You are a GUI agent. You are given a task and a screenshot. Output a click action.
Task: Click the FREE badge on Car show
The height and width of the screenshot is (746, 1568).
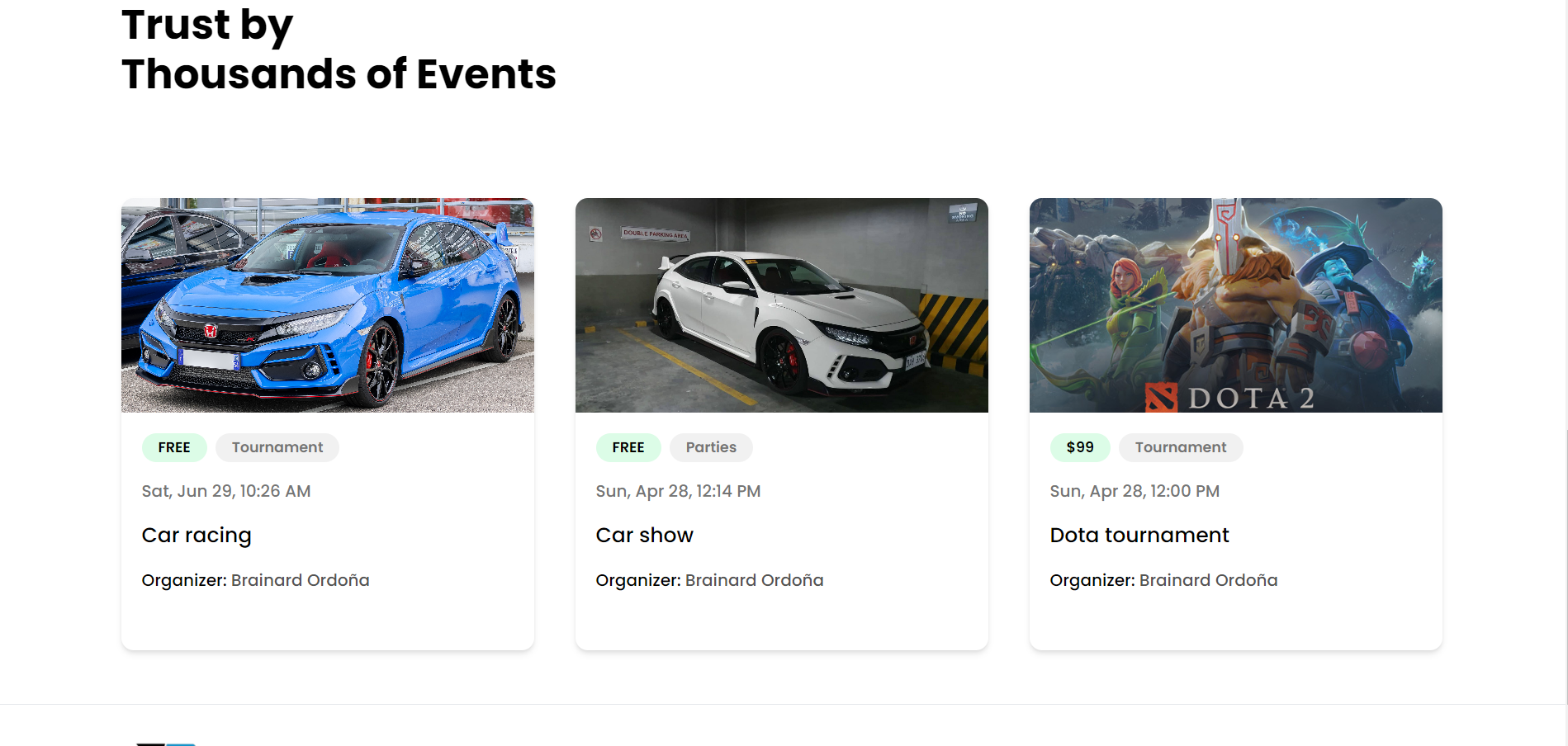pyautogui.click(x=628, y=447)
